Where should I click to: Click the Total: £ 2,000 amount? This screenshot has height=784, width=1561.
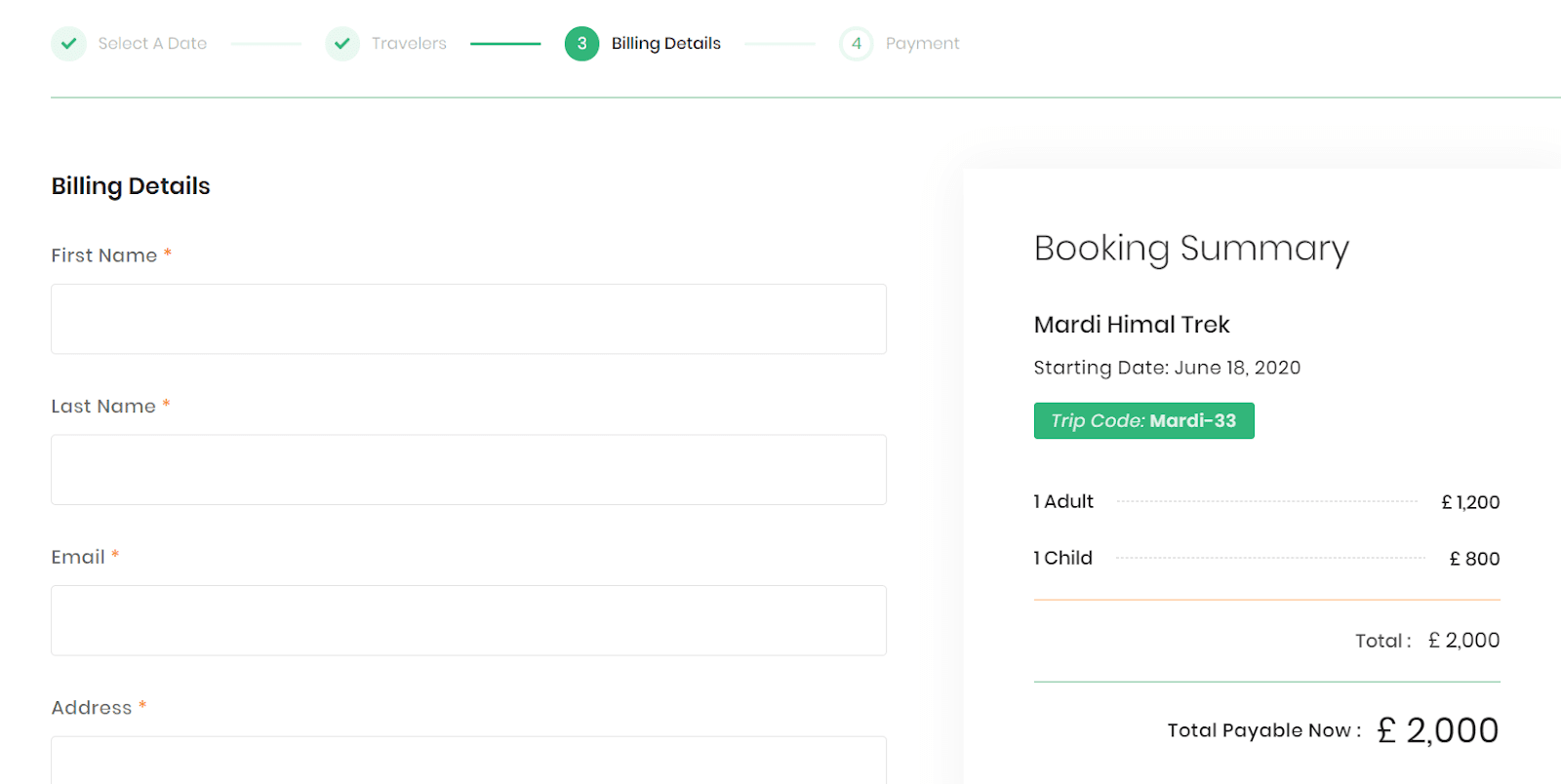1463,641
